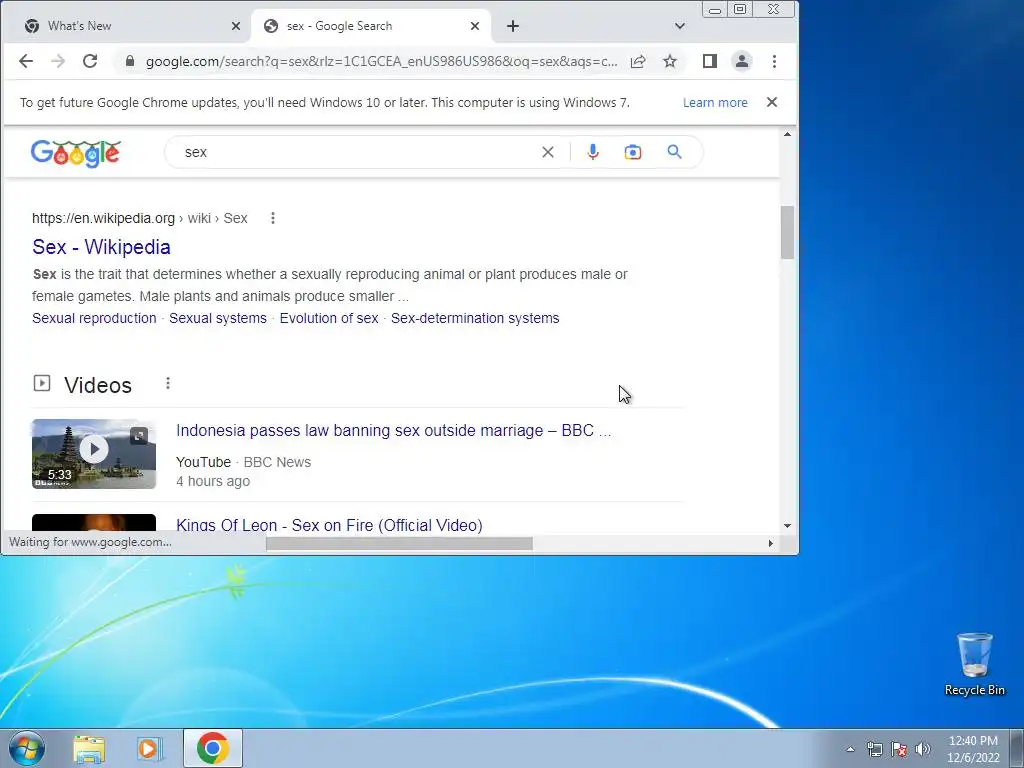
Task: Open options dots next to Videos heading
Action: coord(168,383)
